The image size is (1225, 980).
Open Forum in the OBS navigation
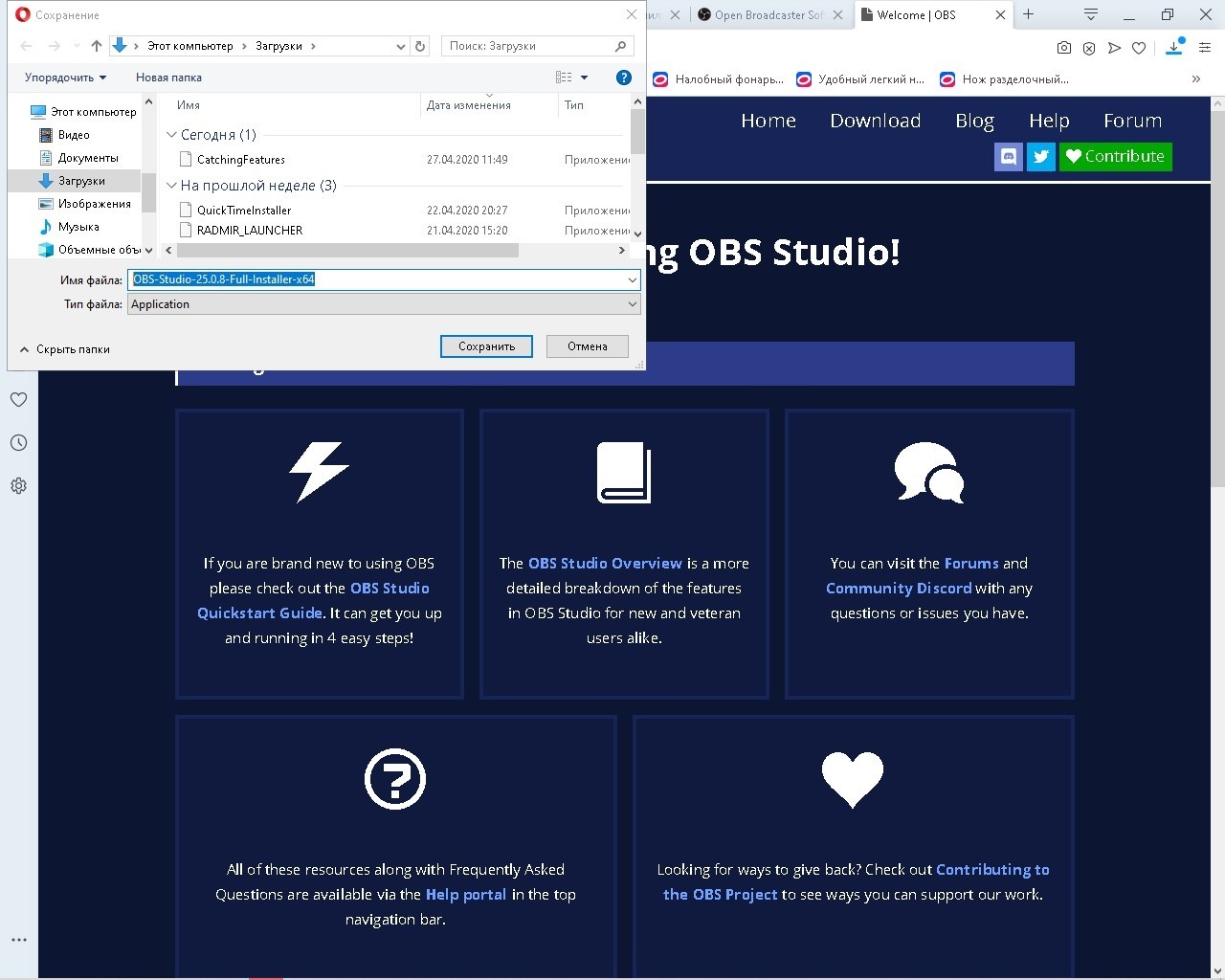(1133, 121)
